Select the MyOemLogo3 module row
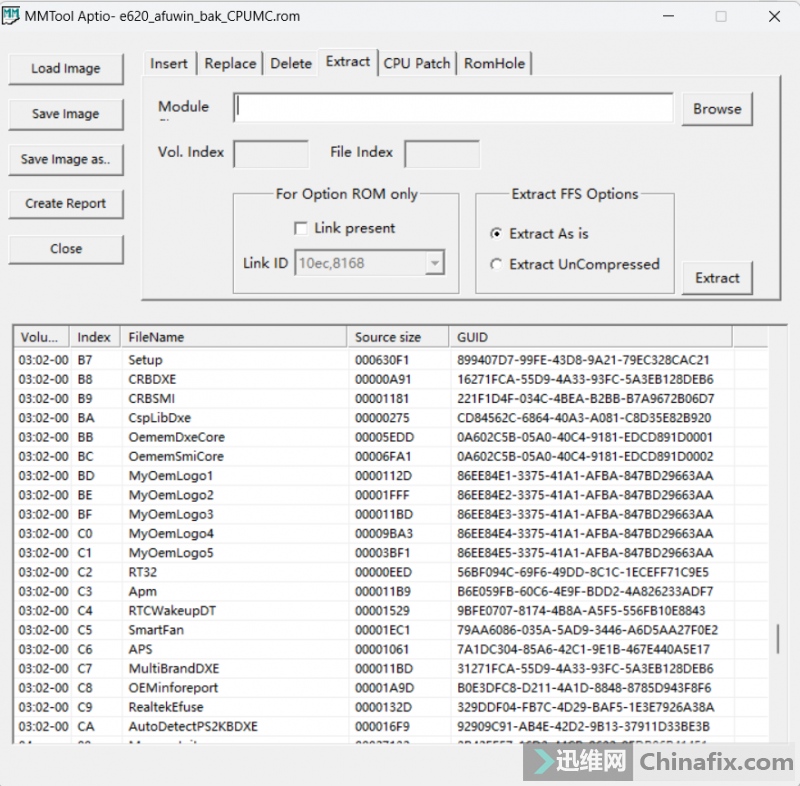 coord(391,515)
